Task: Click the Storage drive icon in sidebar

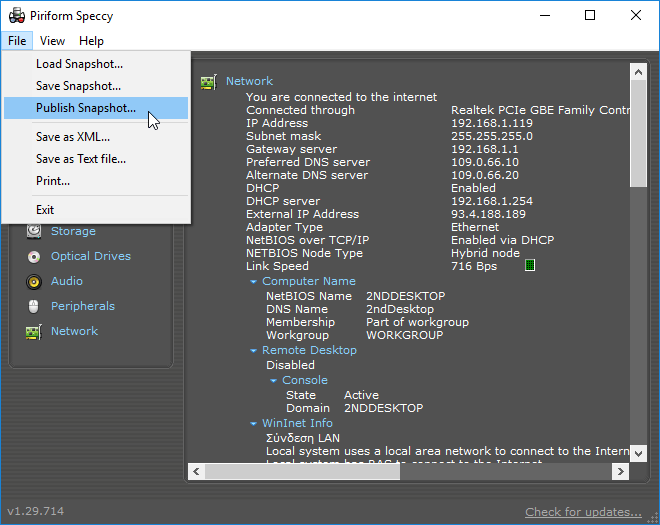Action: tap(34, 231)
